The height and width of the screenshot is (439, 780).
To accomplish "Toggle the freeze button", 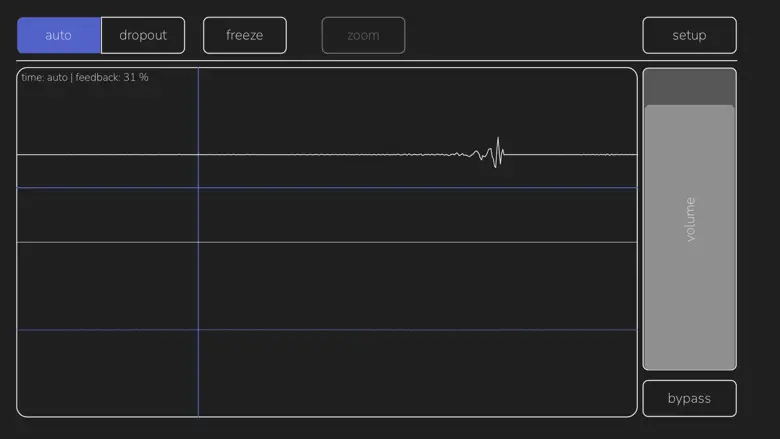I will 244,35.
